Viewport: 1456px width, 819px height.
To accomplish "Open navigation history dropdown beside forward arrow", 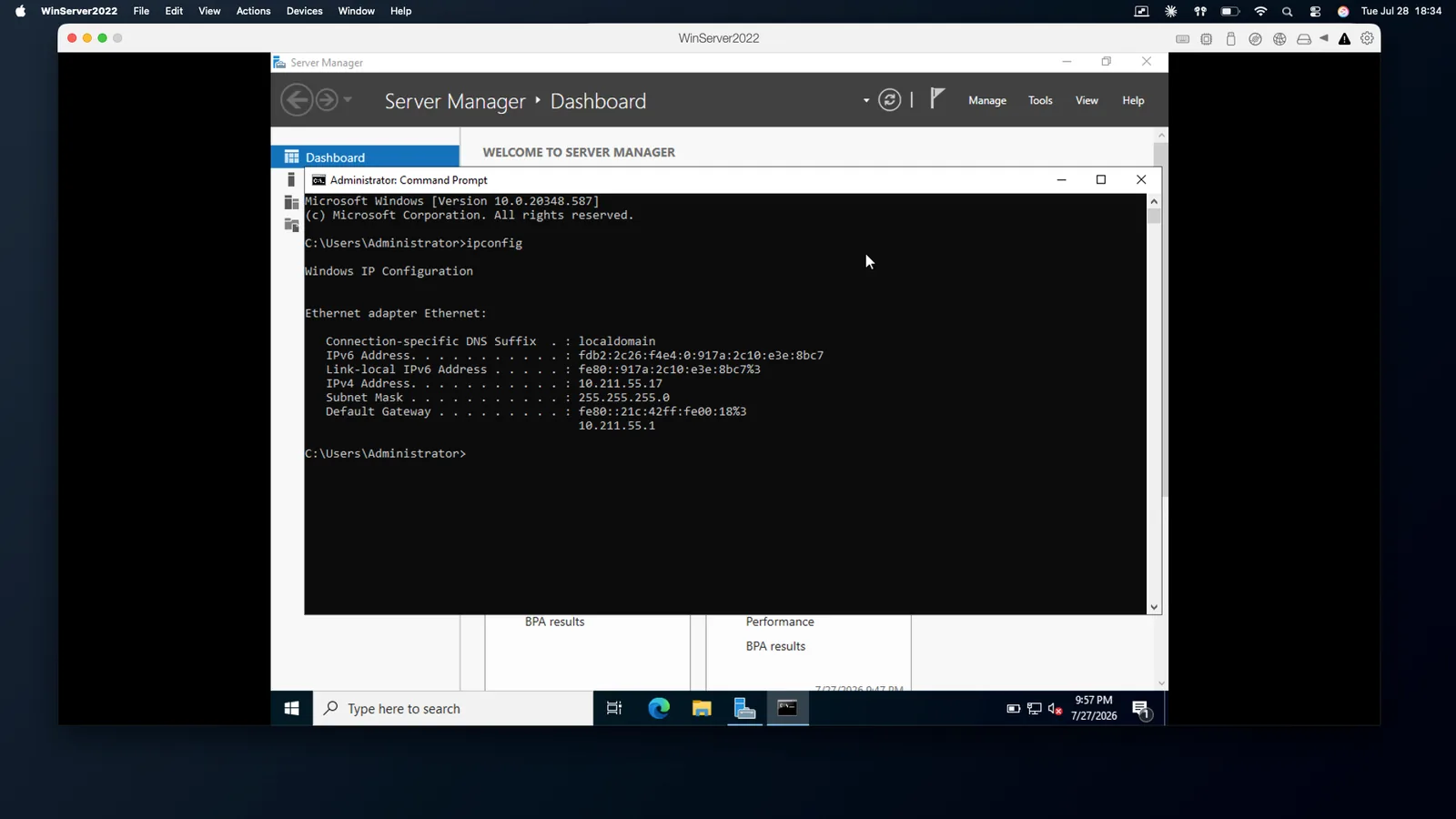I will click(348, 100).
